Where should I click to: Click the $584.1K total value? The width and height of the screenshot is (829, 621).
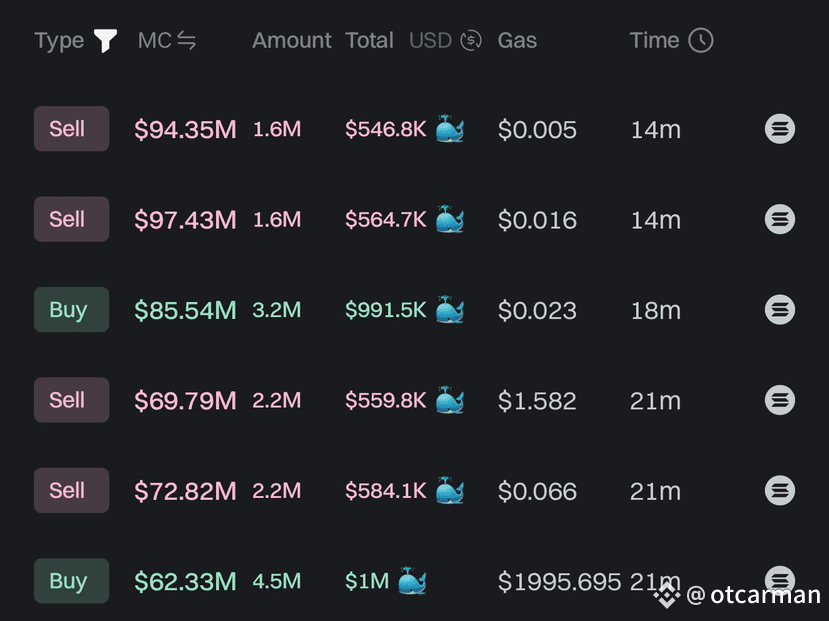385,491
